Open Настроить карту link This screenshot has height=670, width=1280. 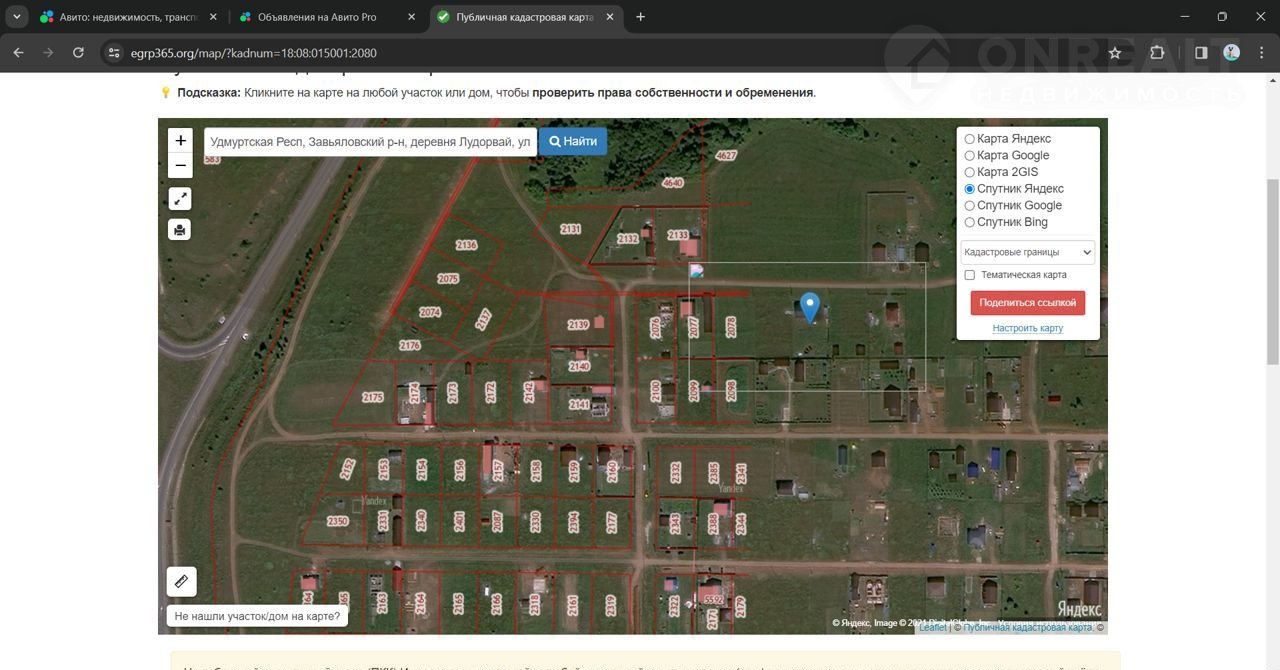(1027, 328)
